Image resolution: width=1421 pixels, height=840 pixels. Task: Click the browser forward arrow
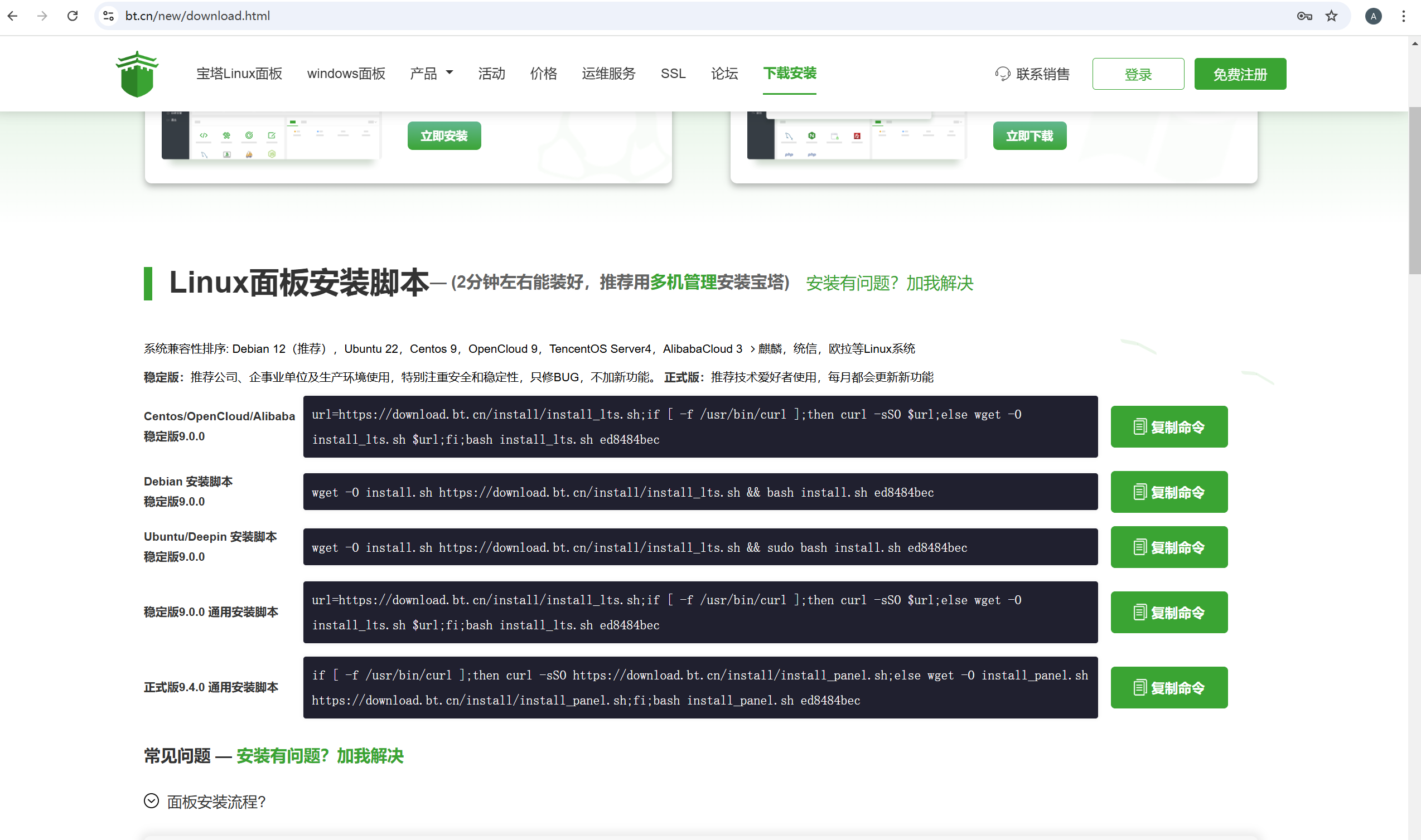[x=42, y=16]
